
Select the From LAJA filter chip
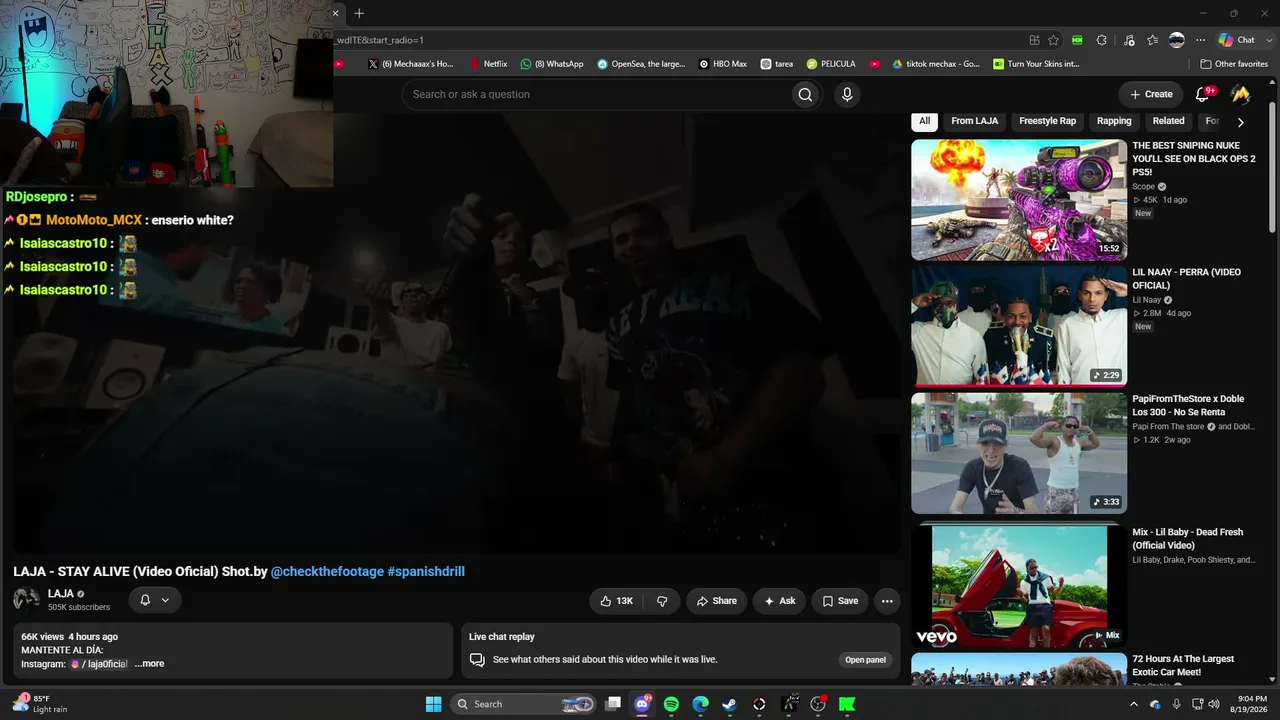tap(974, 121)
